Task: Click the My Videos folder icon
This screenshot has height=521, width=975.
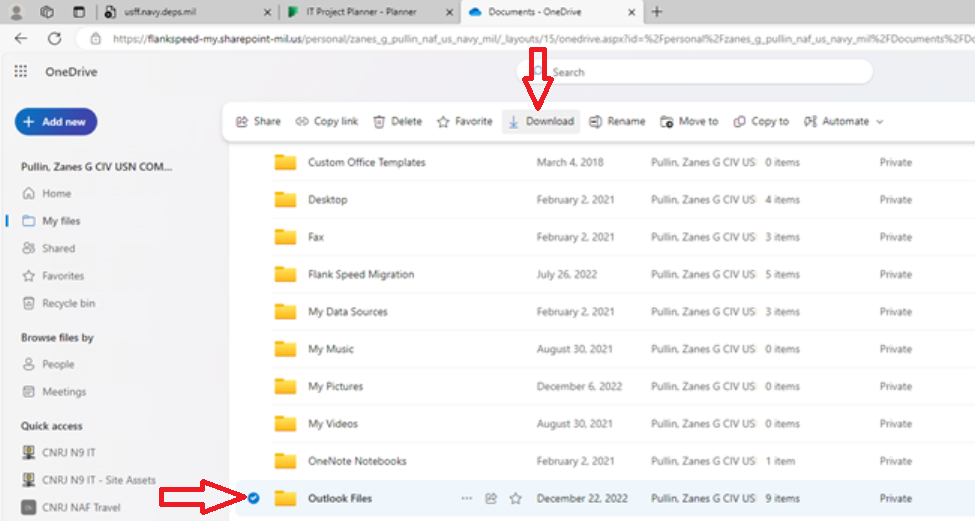Action: [285, 423]
